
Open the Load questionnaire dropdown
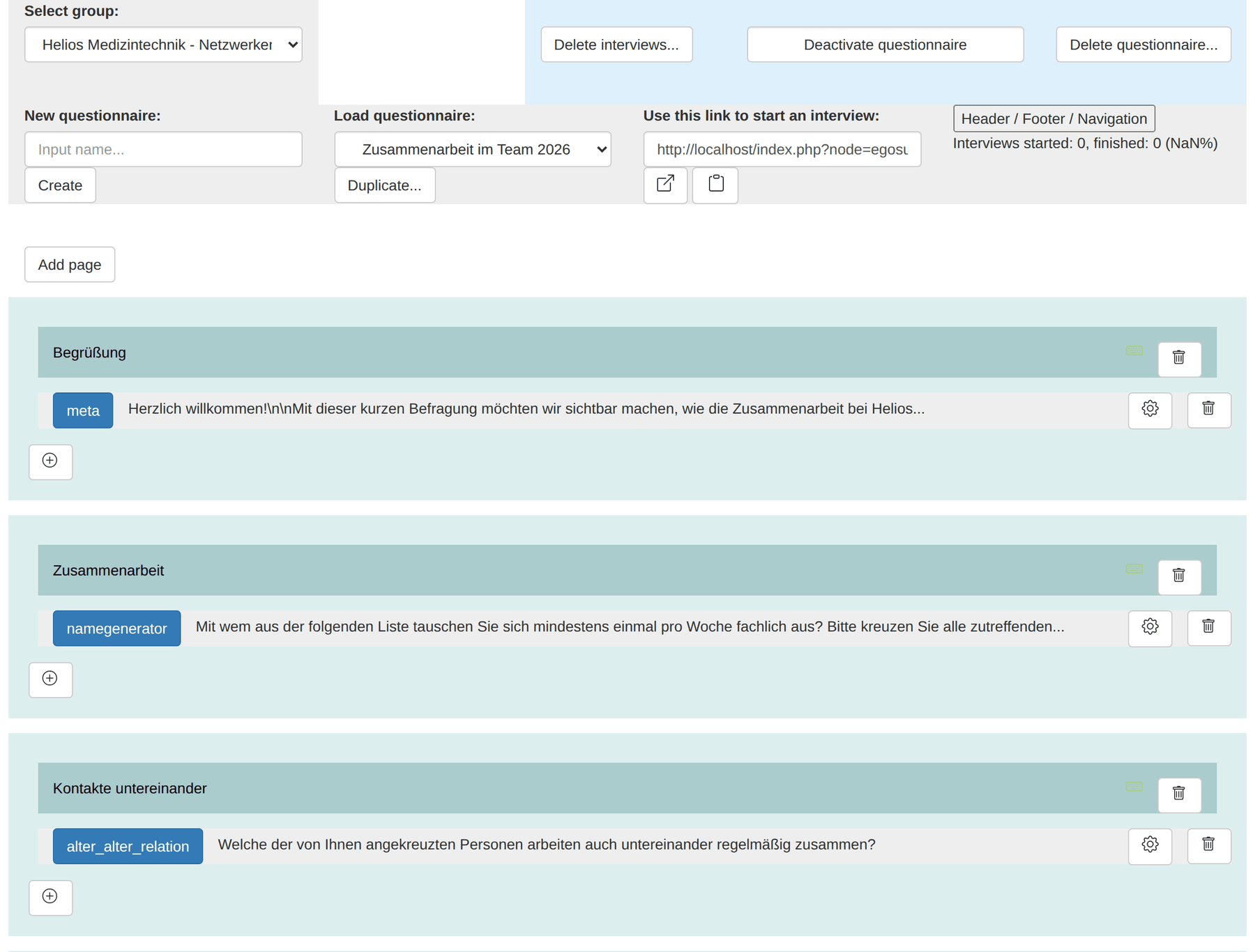coord(473,149)
